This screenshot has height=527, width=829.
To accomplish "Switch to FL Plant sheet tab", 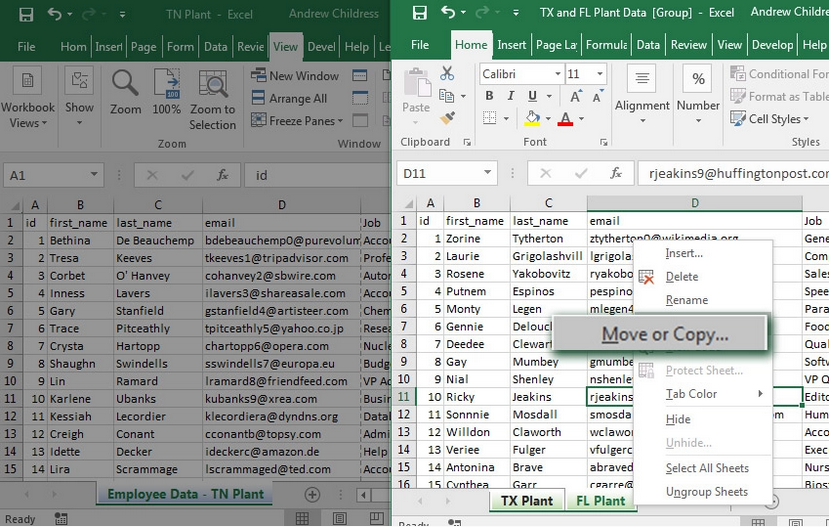I will coord(600,501).
